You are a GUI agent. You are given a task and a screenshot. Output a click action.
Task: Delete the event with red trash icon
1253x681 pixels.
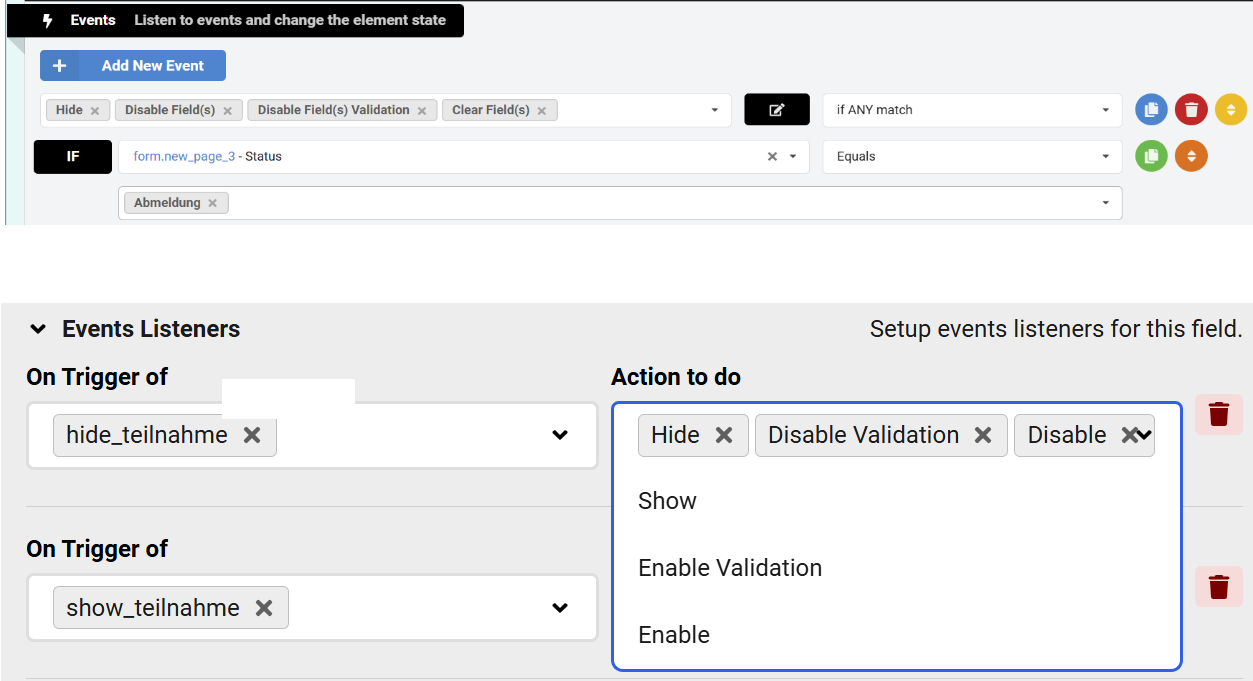[1191, 110]
